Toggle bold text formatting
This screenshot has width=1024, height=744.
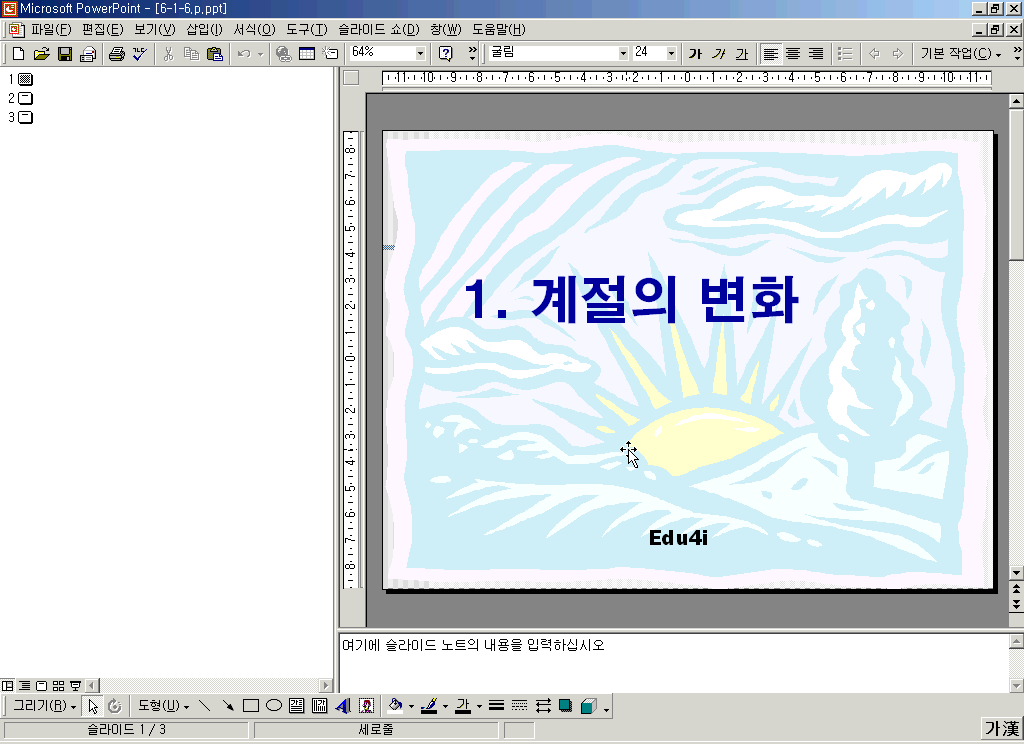695,54
